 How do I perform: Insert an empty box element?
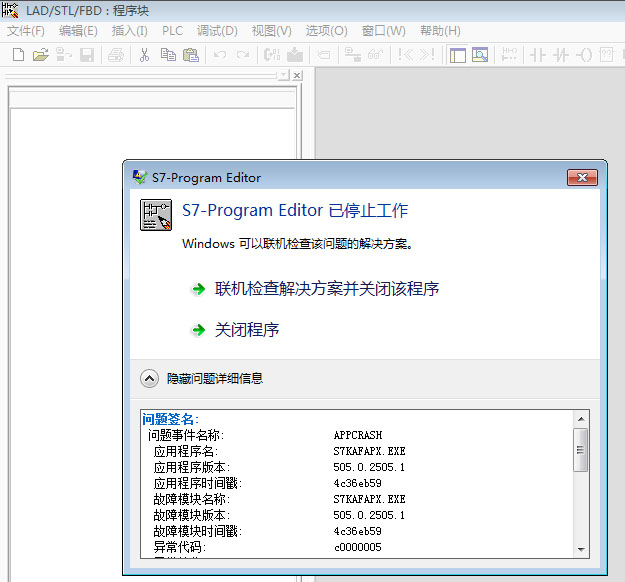point(606,55)
